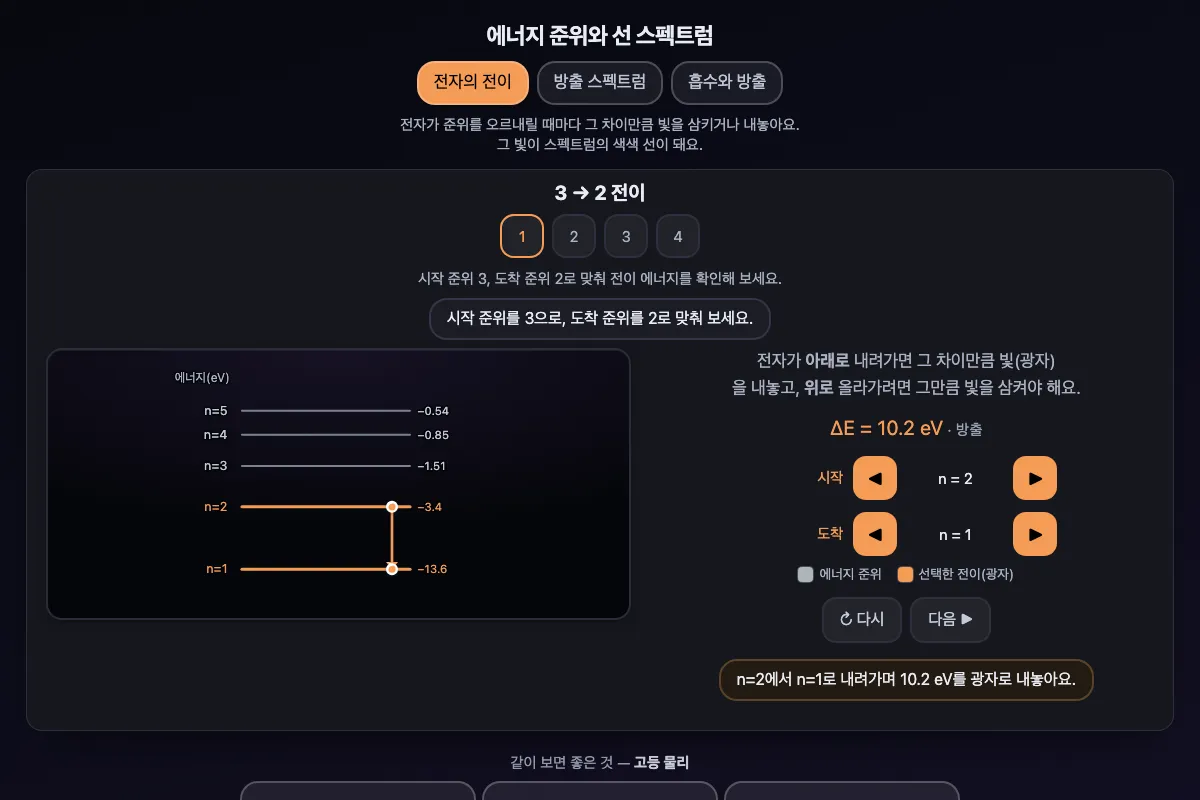The width and height of the screenshot is (1200, 800).
Task: Click the orange 선택한 전이 legend swatch
Action: (x=906, y=575)
